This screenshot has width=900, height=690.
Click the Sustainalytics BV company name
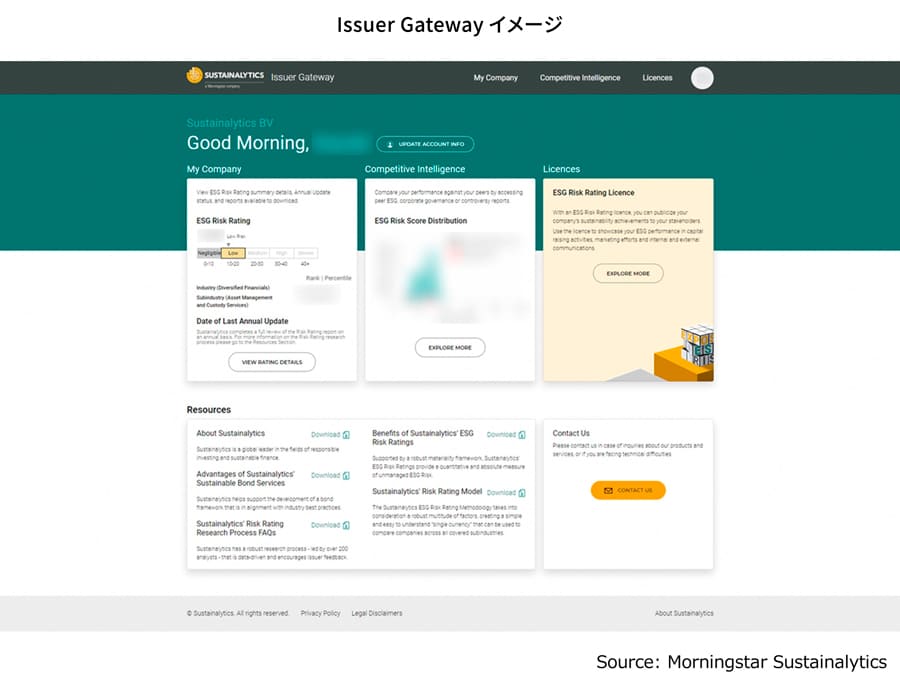click(230, 123)
